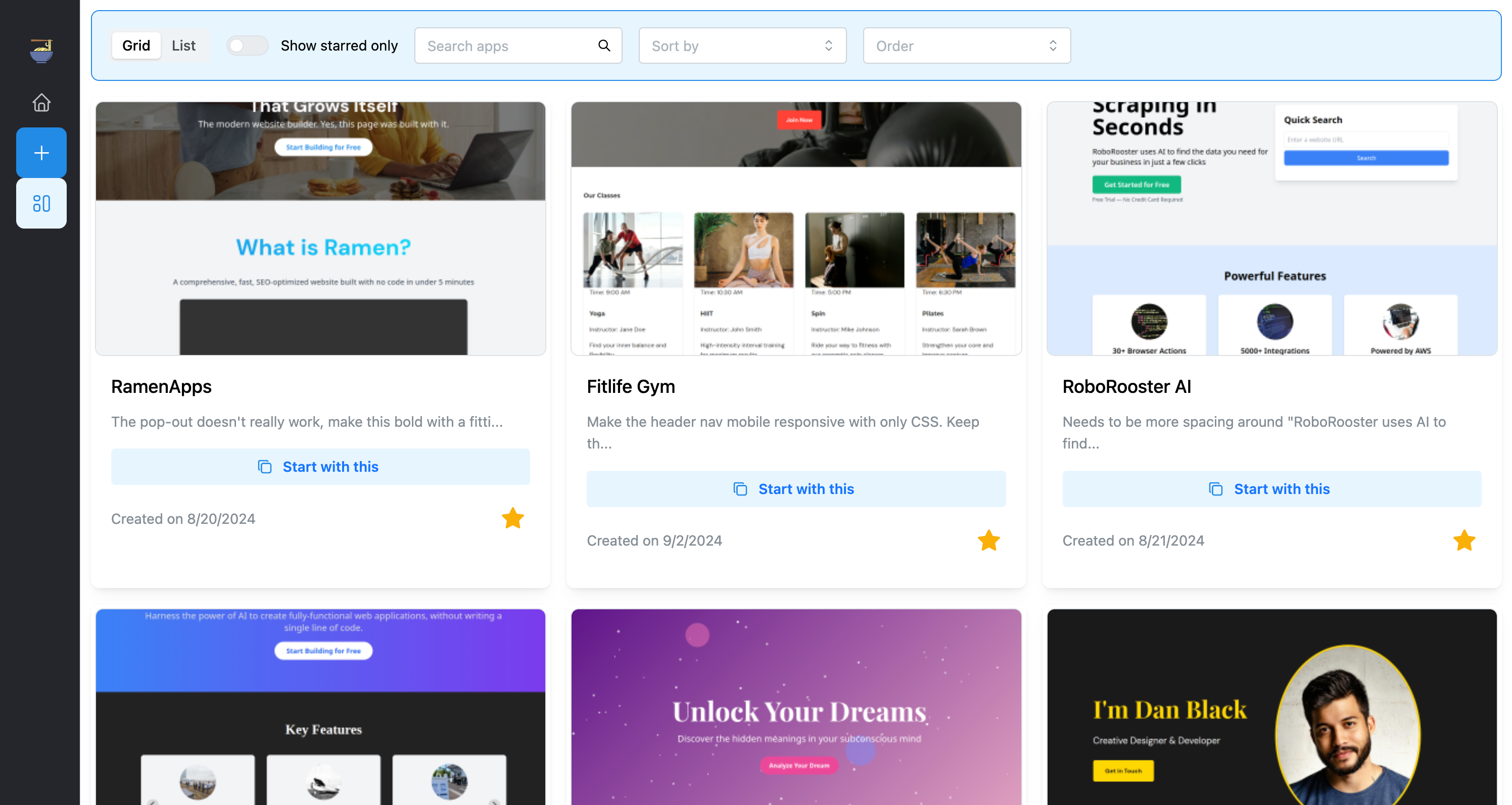
Task: Click Start with this on Fitlife Gym
Action: [x=796, y=488]
